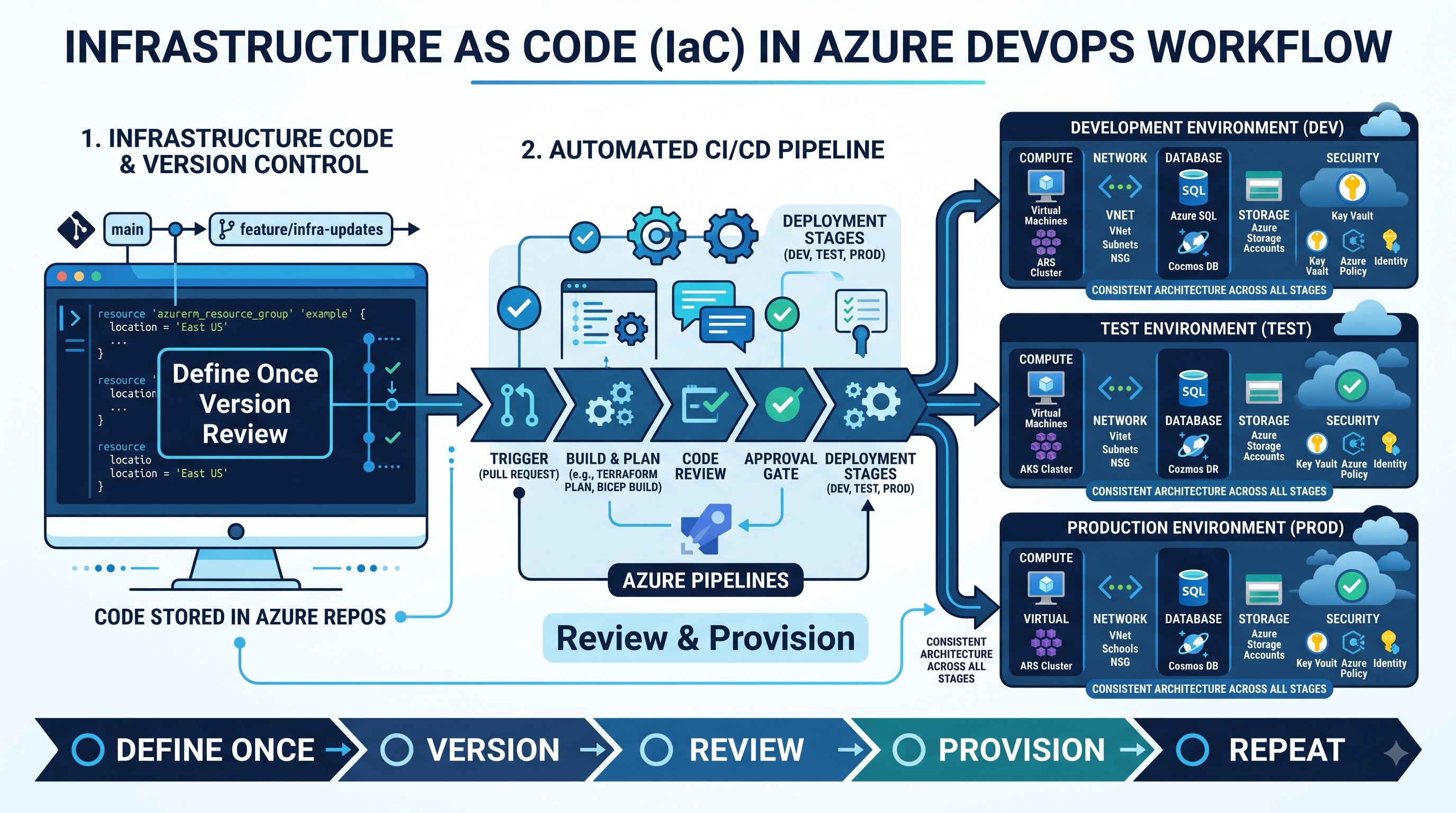
Task: Click the Storage icon in PROD environment
Action: point(1264,589)
